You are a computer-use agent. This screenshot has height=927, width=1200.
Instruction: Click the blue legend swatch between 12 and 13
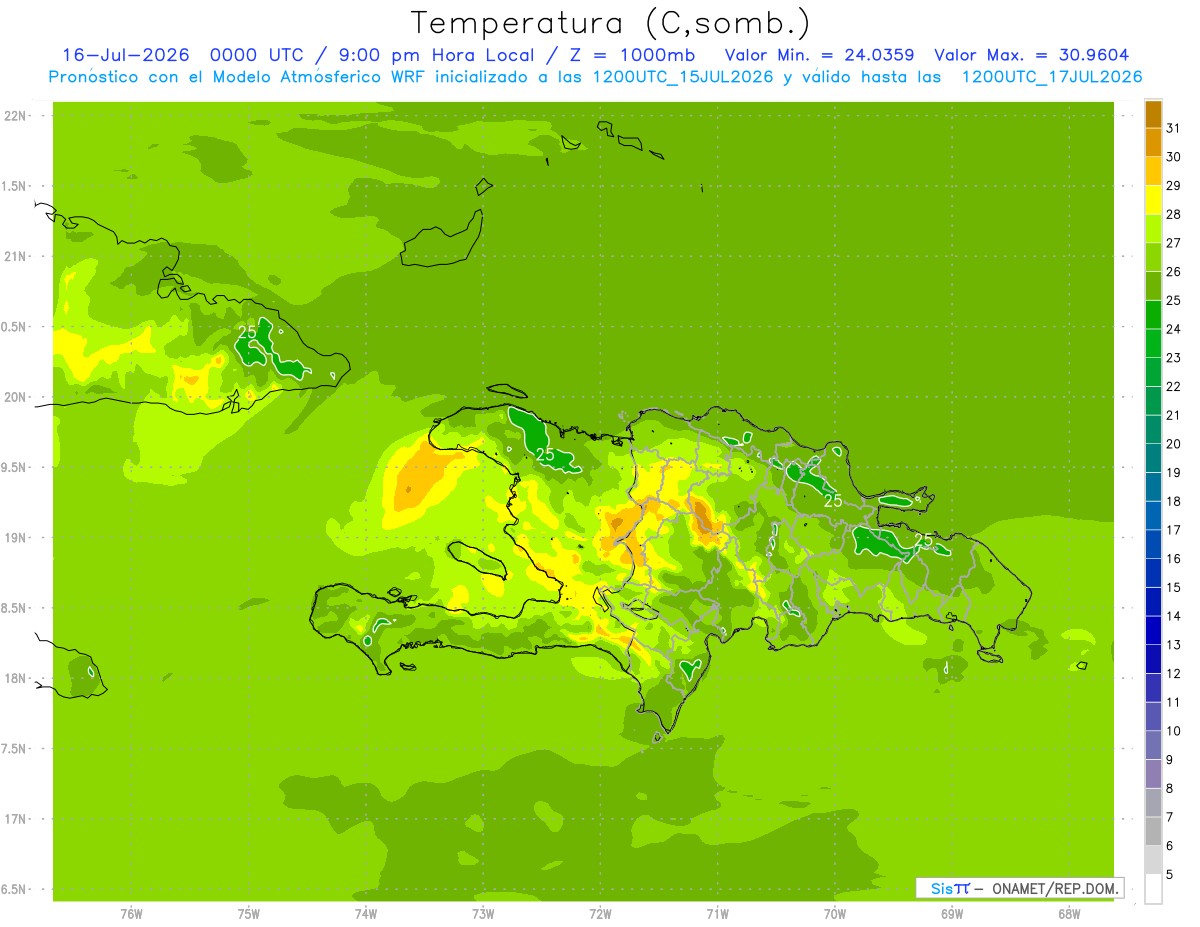(x=1153, y=659)
